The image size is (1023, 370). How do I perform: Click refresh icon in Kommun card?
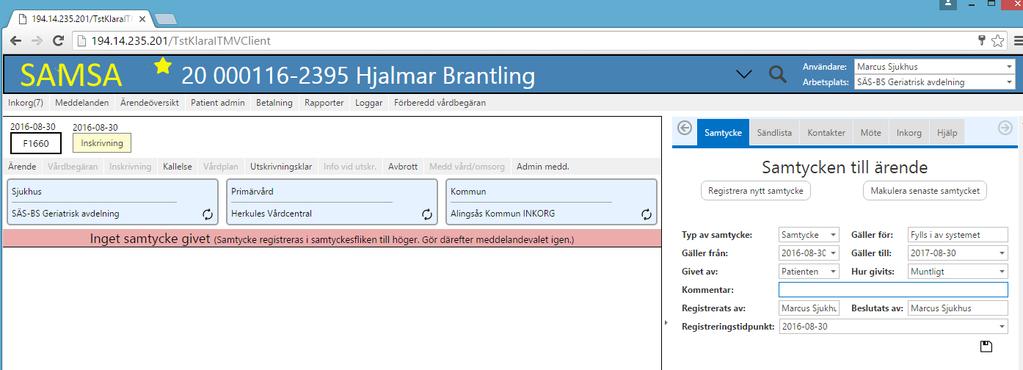647,213
